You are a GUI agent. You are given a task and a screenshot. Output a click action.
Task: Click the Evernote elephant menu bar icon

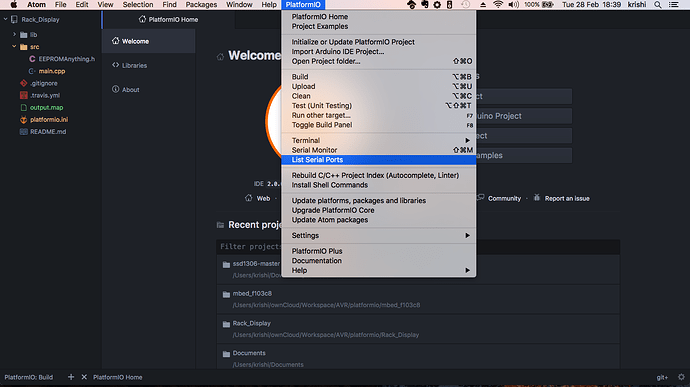[x=425, y=5]
